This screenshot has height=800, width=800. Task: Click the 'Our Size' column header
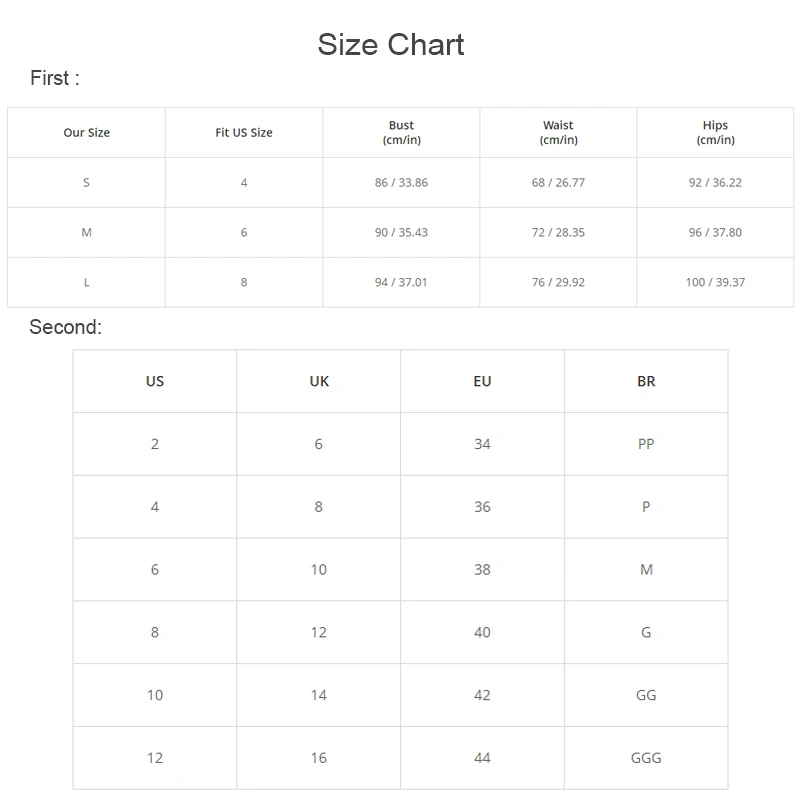[x=87, y=133]
